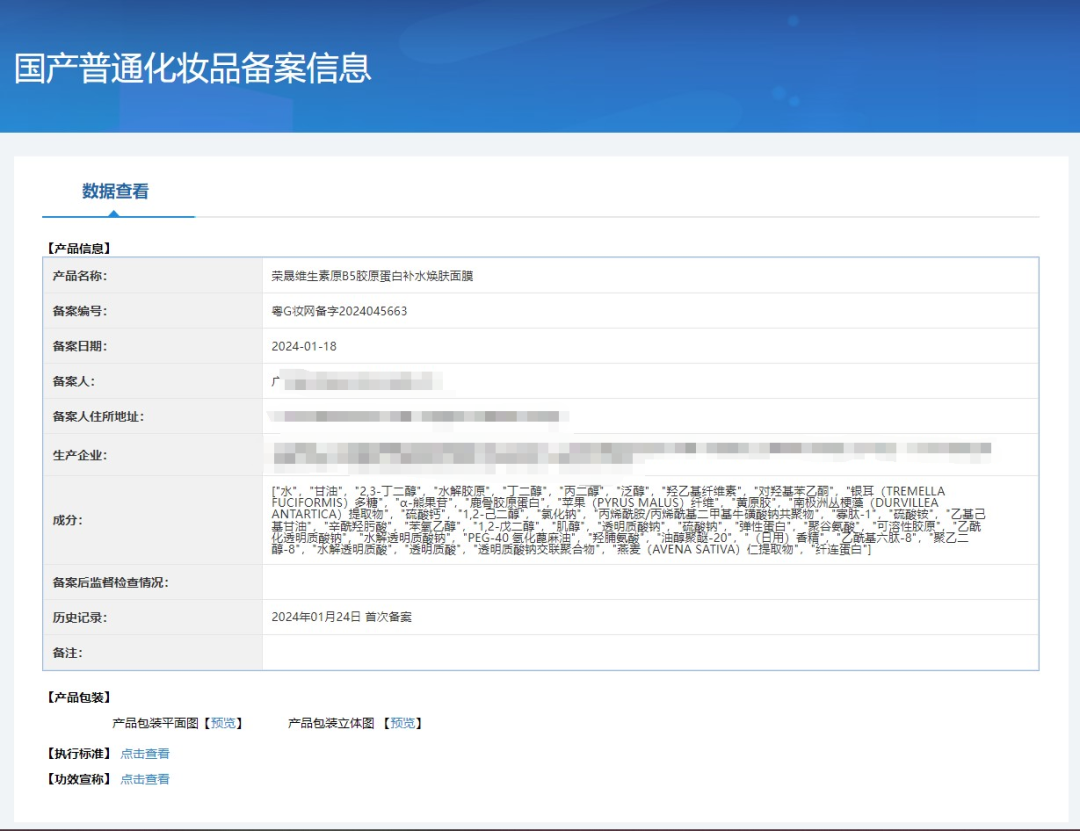This screenshot has height=831, width=1080.
Task: Select the product name value text
Action: coord(372,275)
